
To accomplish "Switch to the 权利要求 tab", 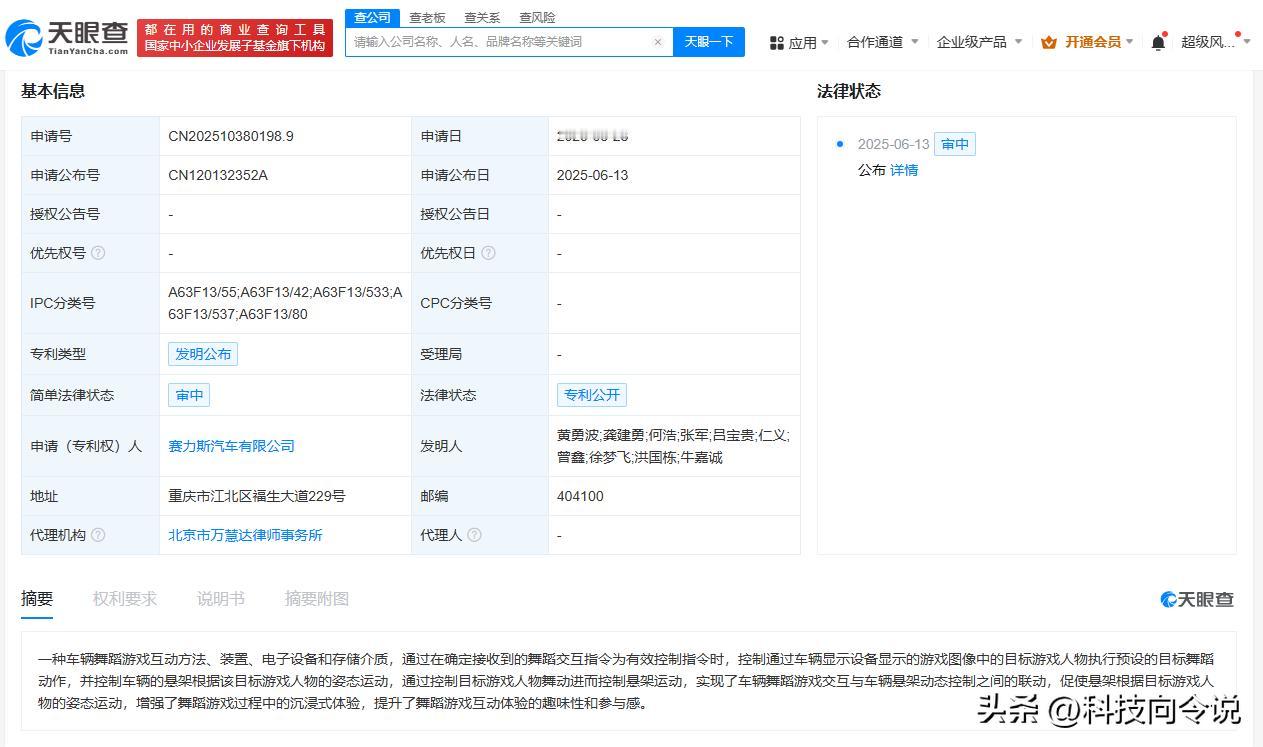I will (125, 599).
